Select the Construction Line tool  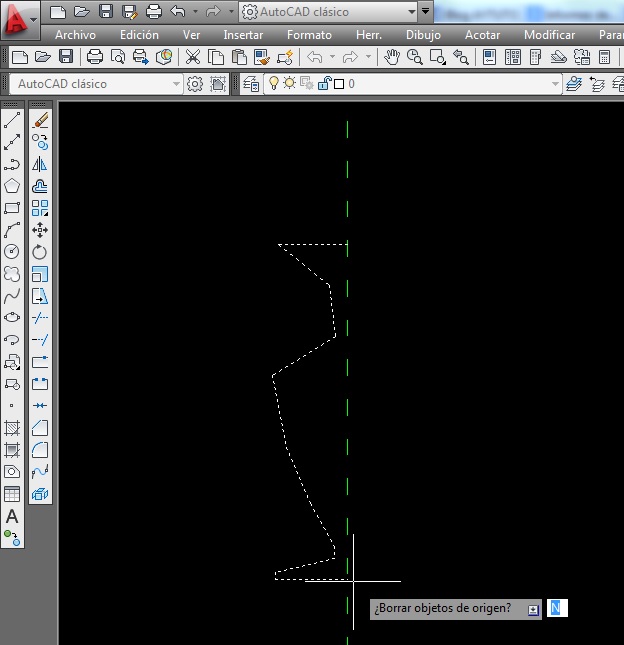tap(12, 142)
